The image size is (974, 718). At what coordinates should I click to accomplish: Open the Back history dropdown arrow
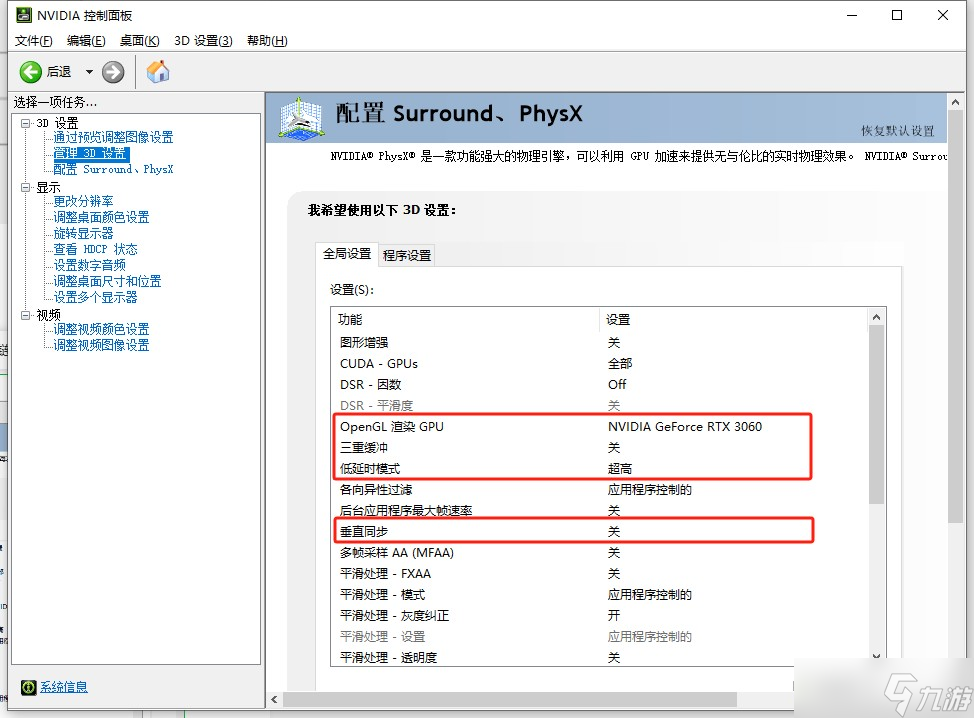coord(89,72)
